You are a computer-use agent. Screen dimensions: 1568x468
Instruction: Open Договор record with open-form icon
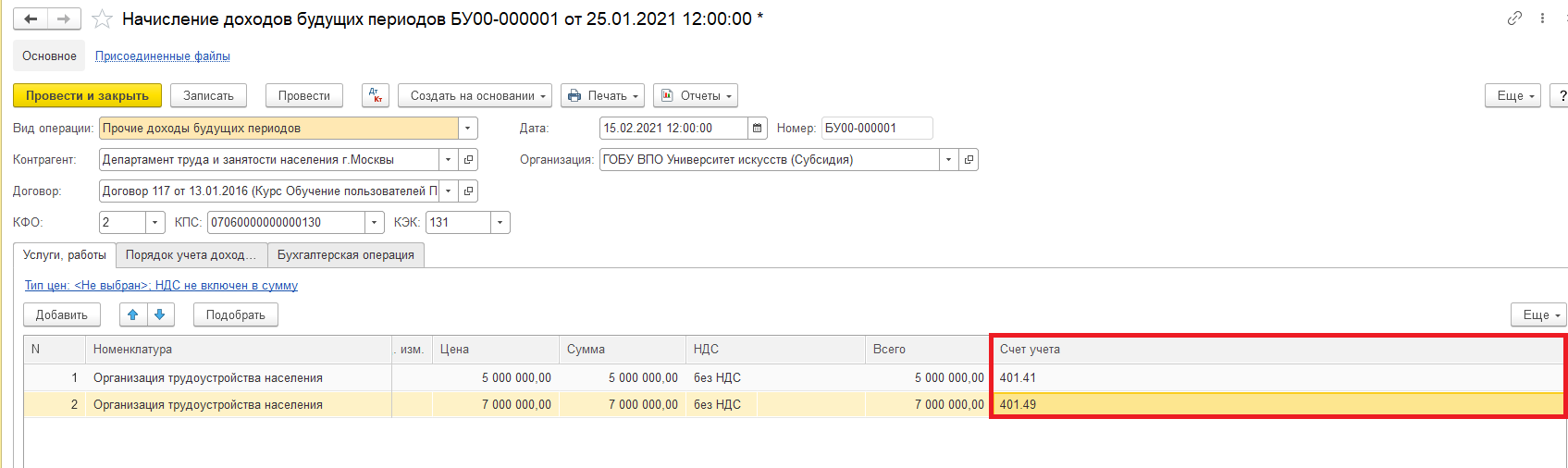coord(468,191)
